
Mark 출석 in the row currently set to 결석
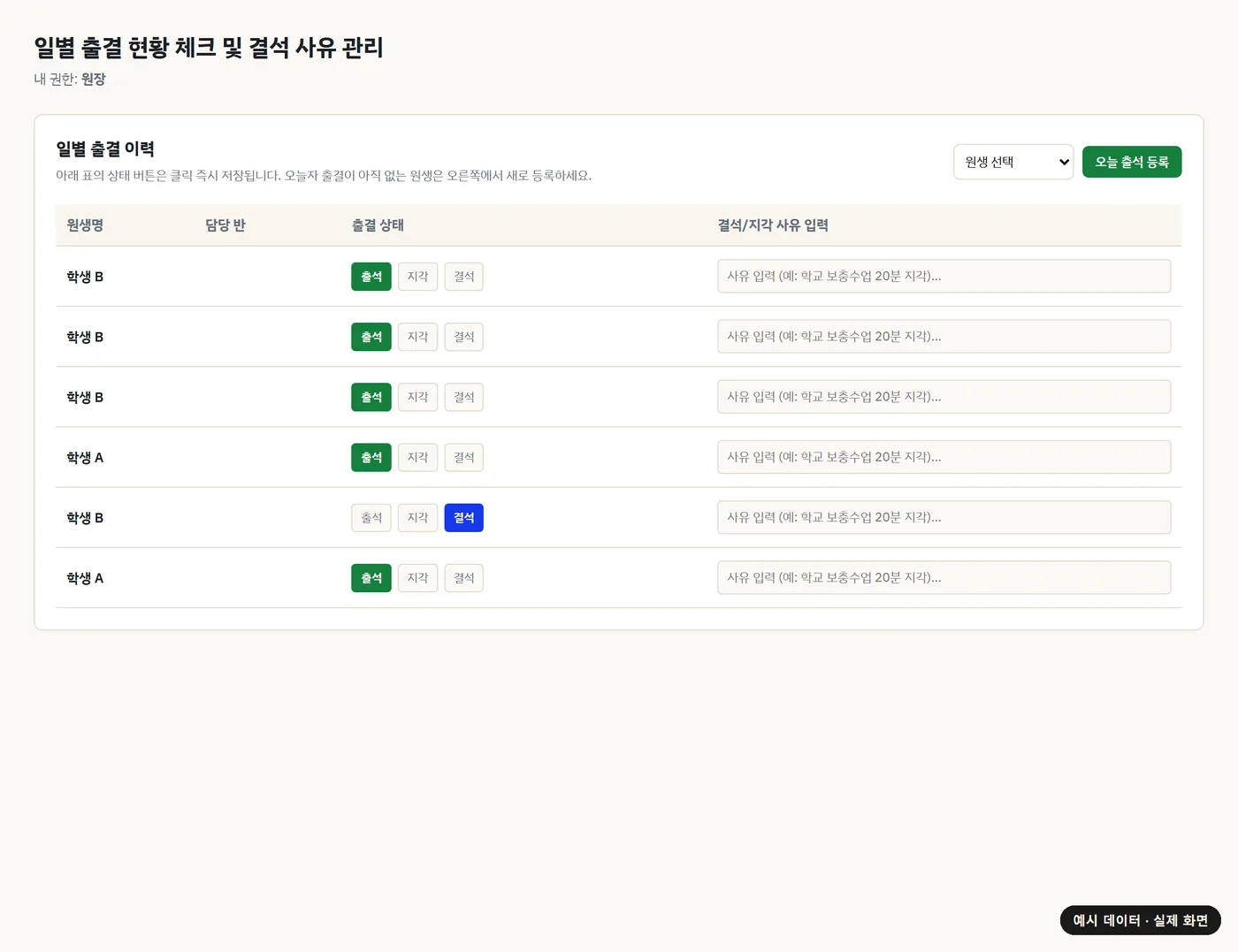click(x=371, y=518)
